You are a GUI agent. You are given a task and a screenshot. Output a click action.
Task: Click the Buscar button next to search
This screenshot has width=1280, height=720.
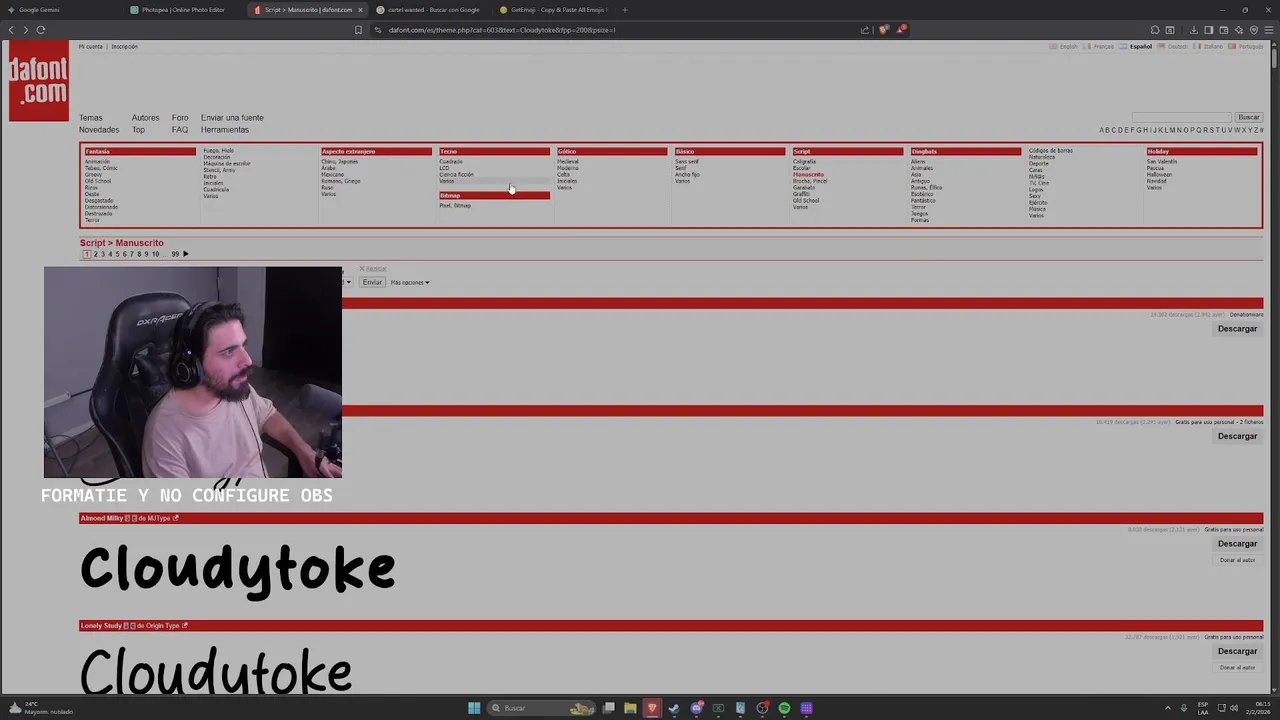(x=1248, y=117)
